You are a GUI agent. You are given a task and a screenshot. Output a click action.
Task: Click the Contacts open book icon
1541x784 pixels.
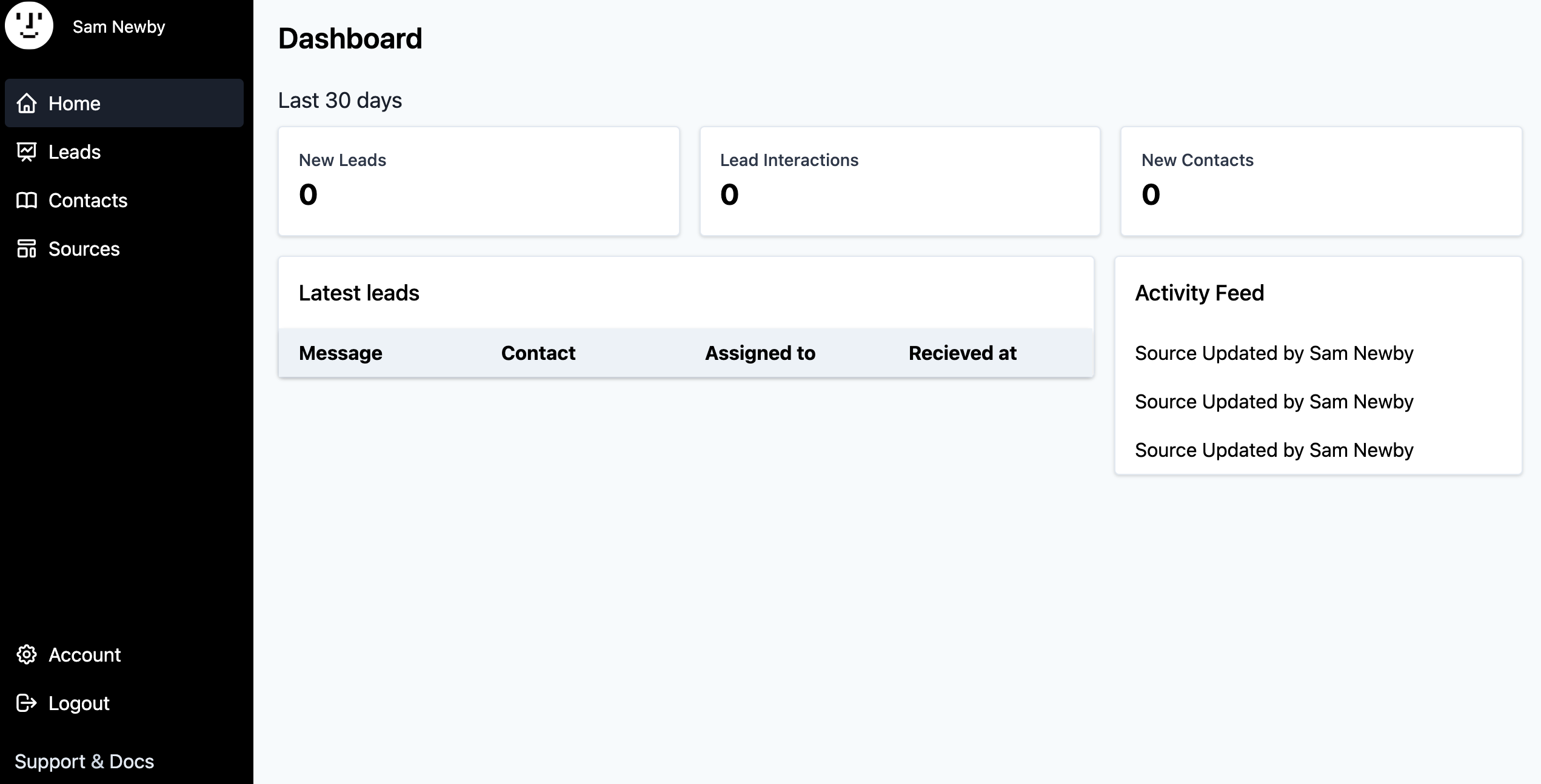click(x=27, y=200)
